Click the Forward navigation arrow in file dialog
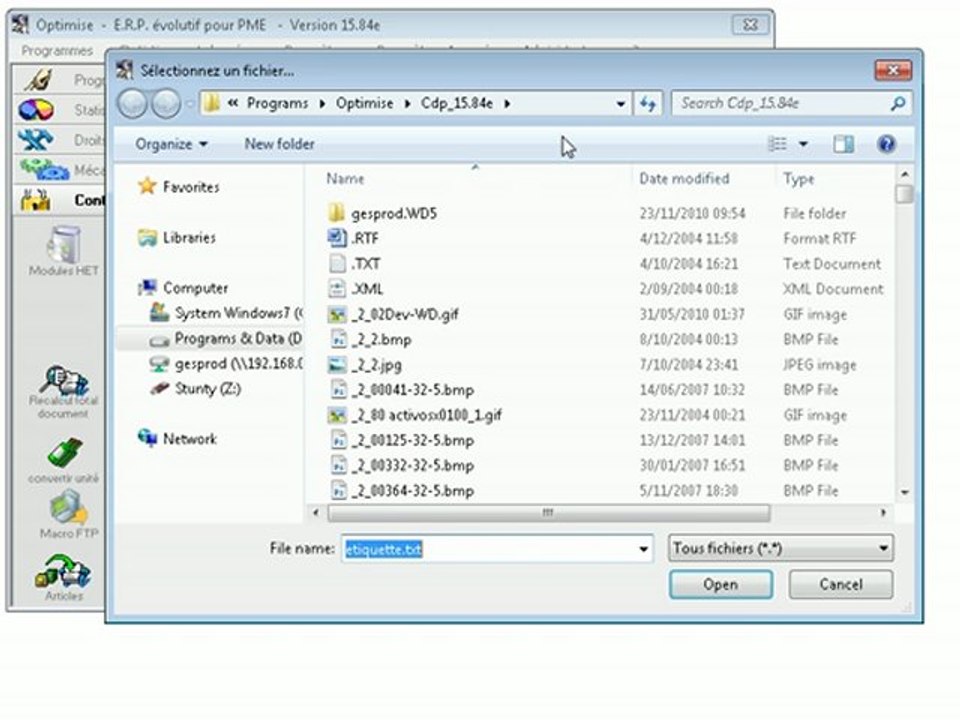960x720 pixels. point(165,103)
